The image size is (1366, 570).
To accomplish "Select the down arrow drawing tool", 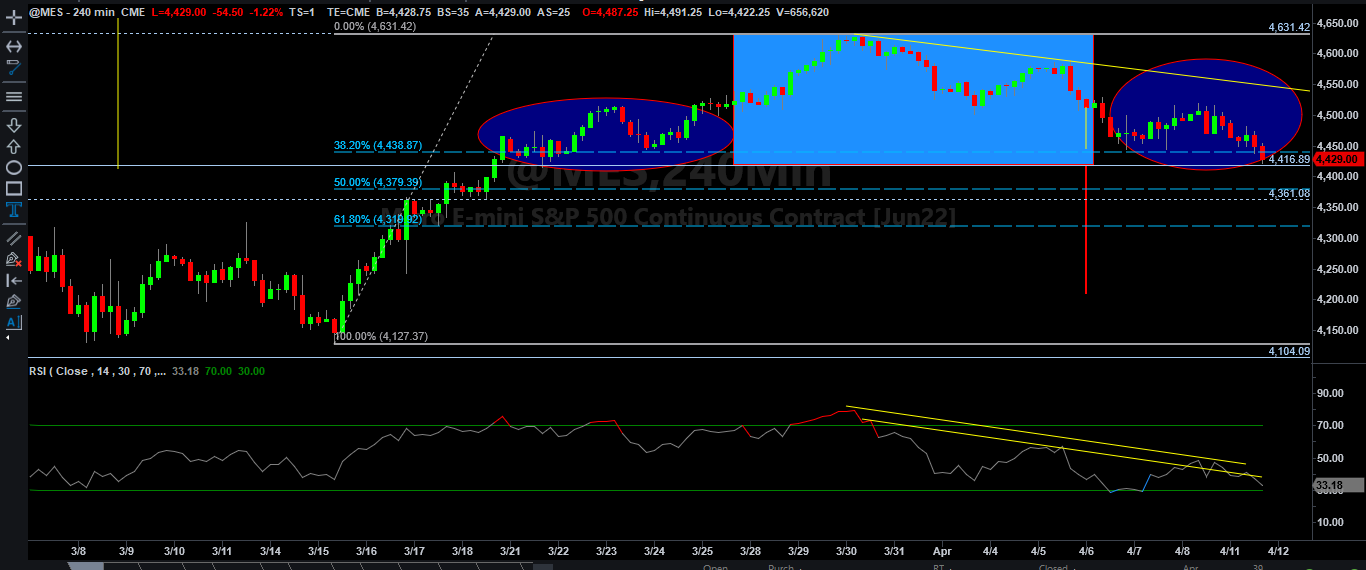I will pyautogui.click(x=14, y=125).
